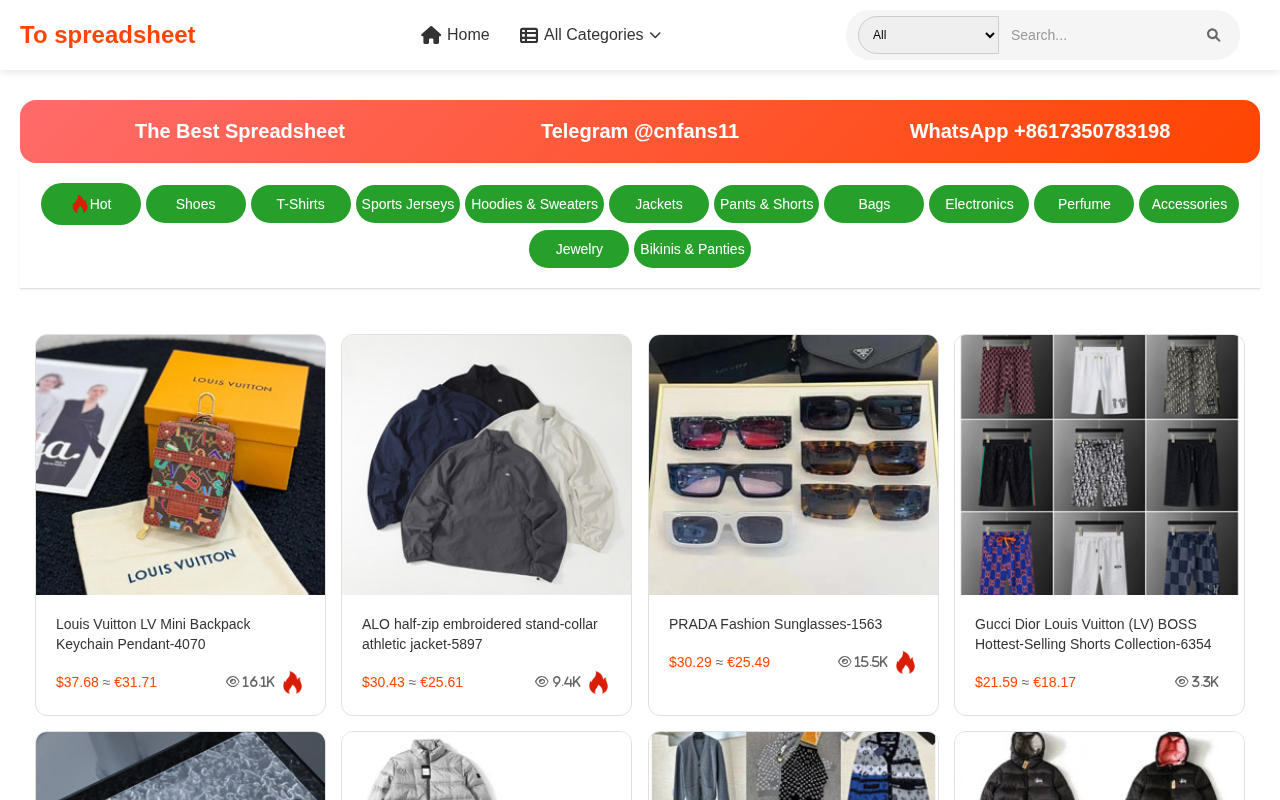Click the flame icon on the LV keychain card
1280x800 pixels.
pyautogui.click(x=292, y=683)
